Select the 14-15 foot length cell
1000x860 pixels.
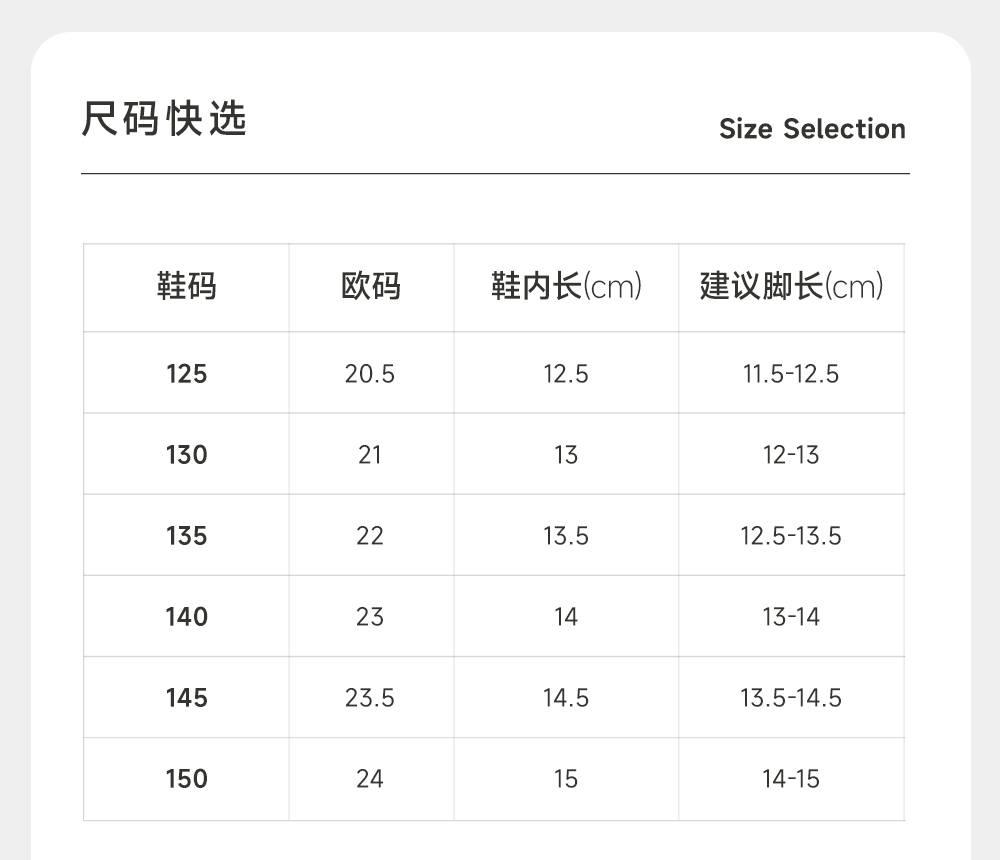(791, 779)
